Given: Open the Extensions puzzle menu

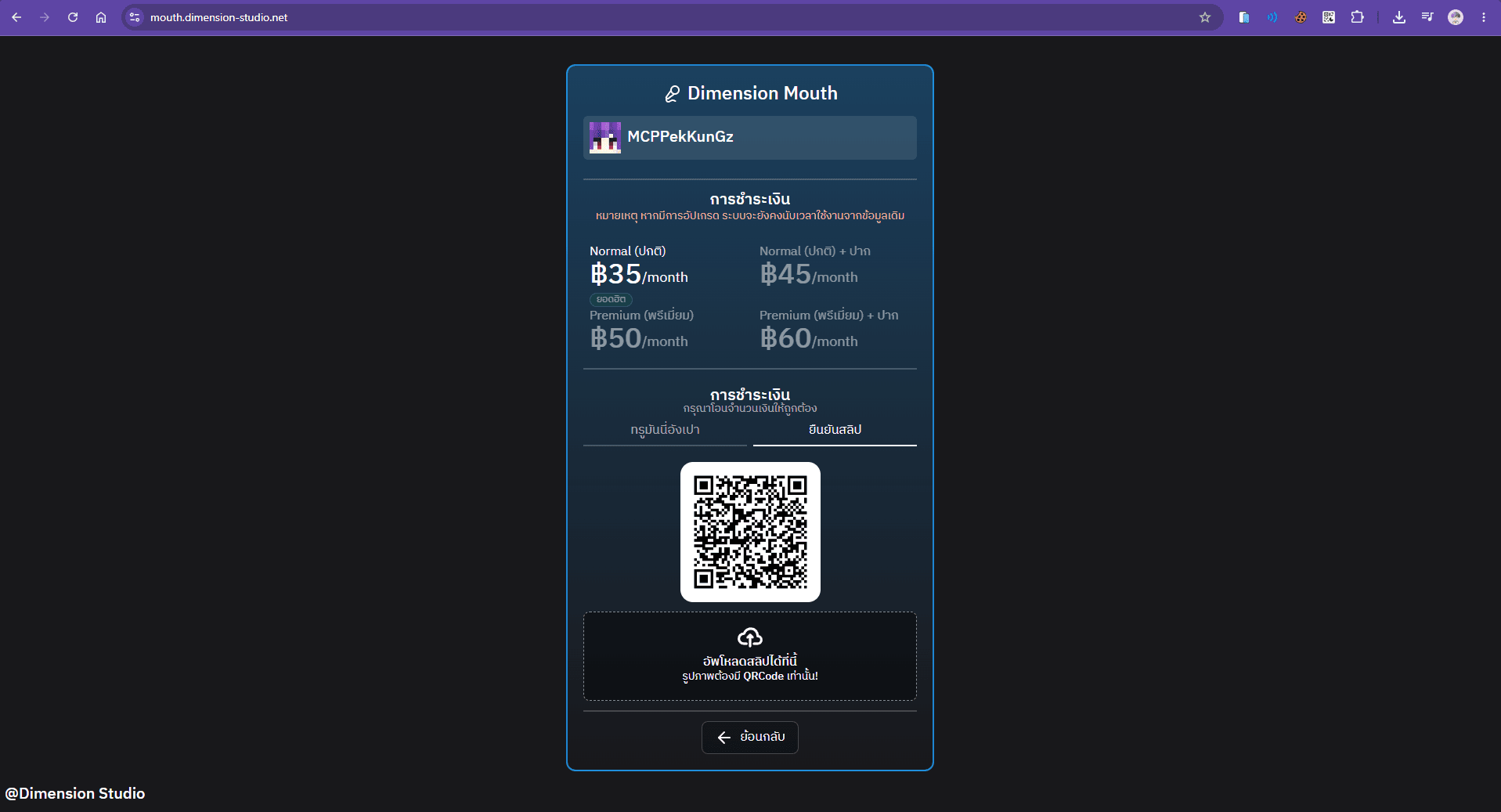Looking at the screenshot, I should 1358,17.
